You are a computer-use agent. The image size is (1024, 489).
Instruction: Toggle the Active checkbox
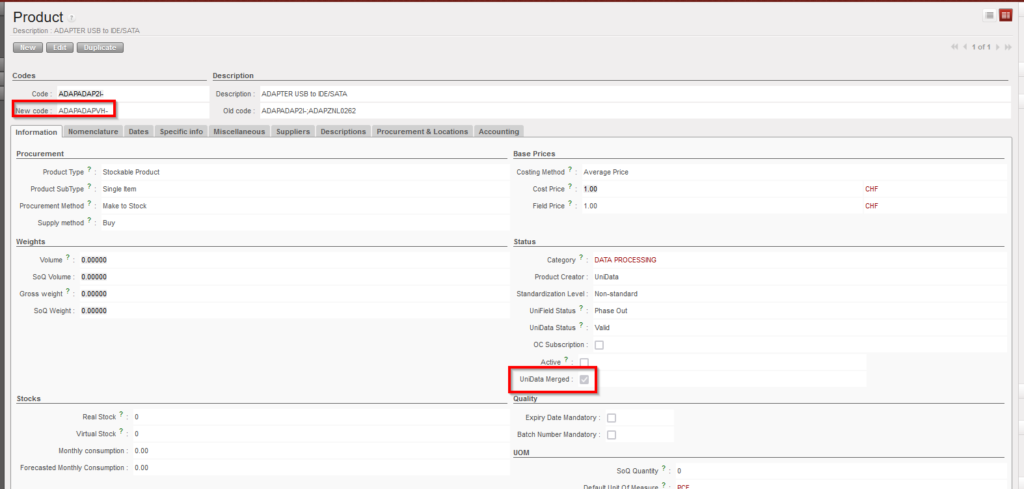coord(584,362)
